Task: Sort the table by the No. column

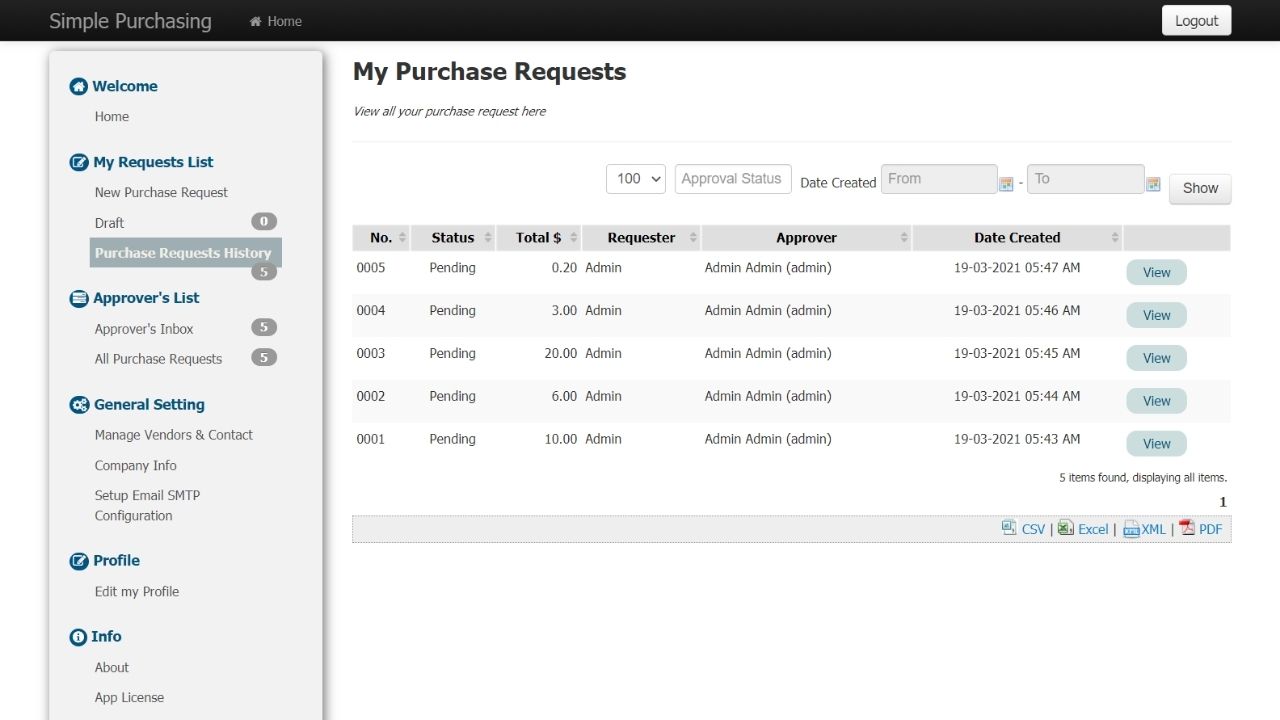Action: coord(381,238)
